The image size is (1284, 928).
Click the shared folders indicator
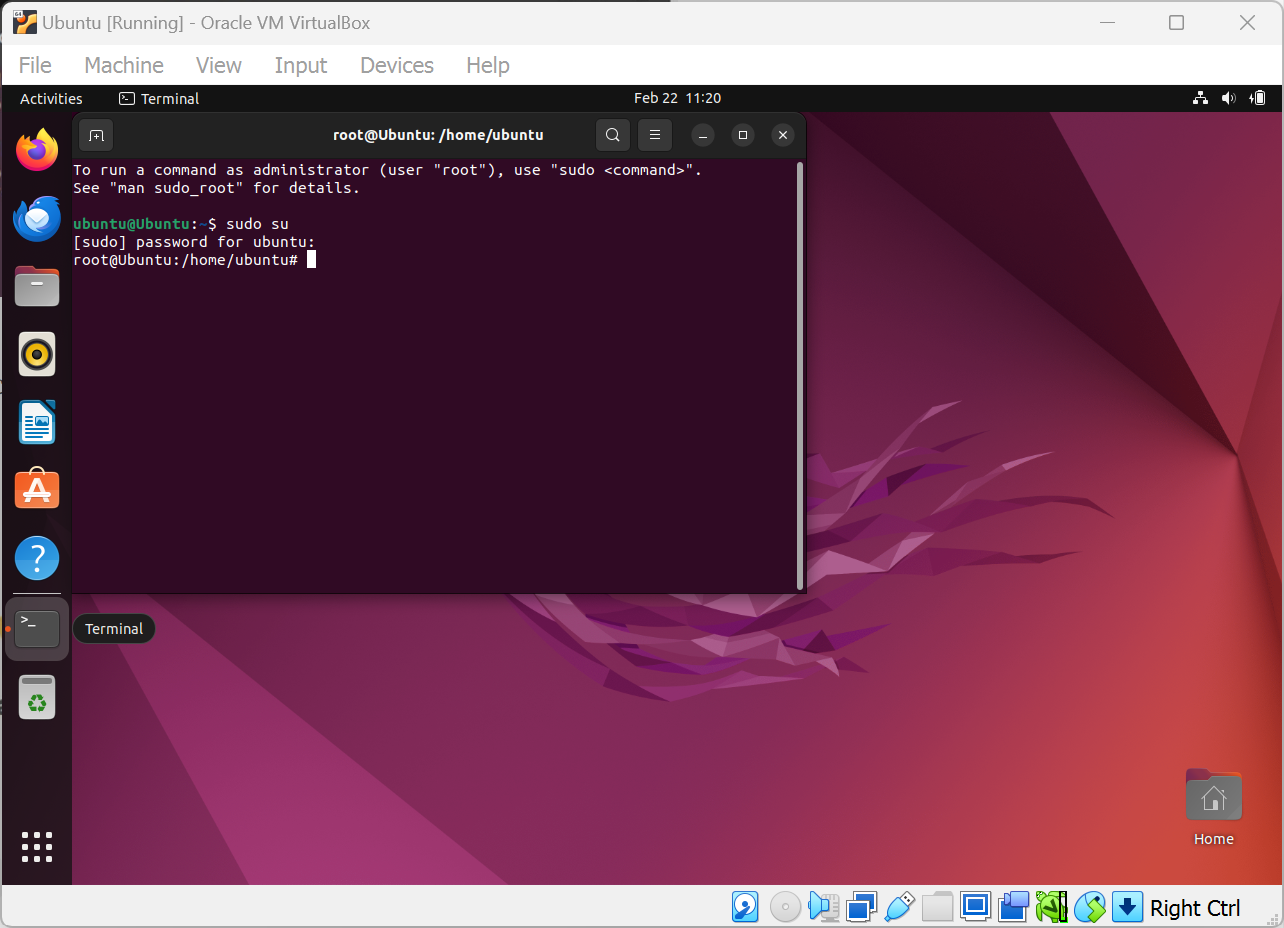click(937, 907)
